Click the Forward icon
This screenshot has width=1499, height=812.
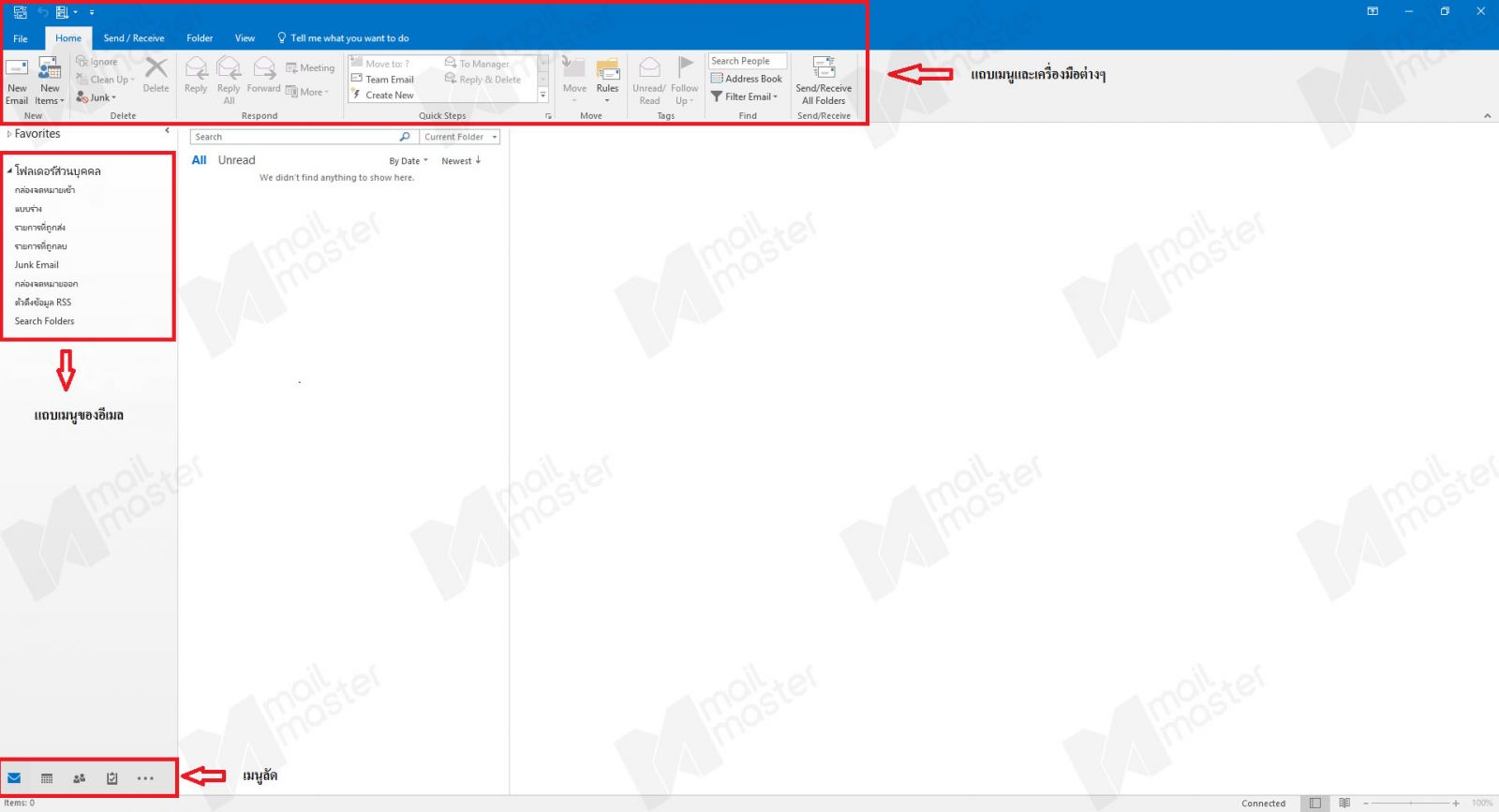264,67
